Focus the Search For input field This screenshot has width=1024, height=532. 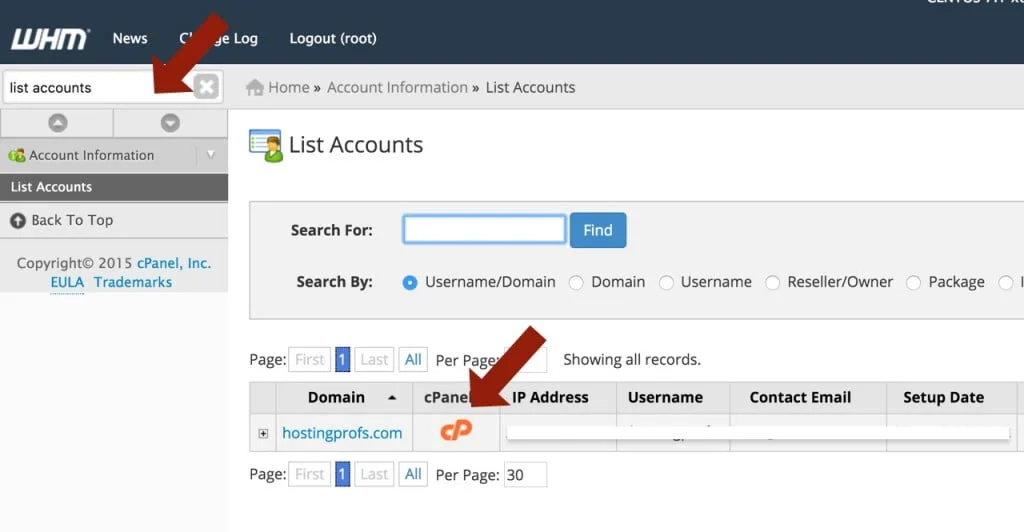click(485, 229)
